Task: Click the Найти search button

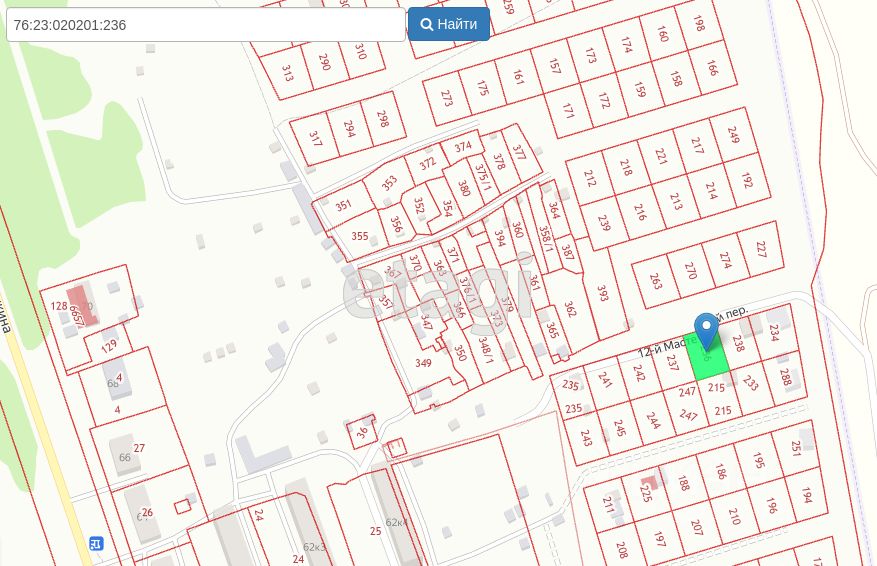Action: pos(449,24)
